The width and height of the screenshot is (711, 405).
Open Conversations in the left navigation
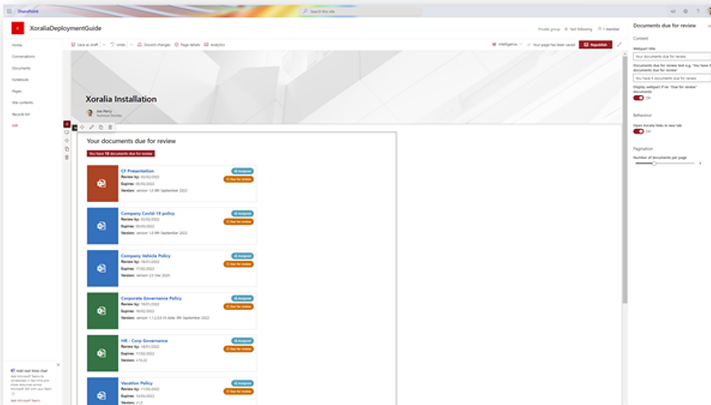(x=23, y=57)
